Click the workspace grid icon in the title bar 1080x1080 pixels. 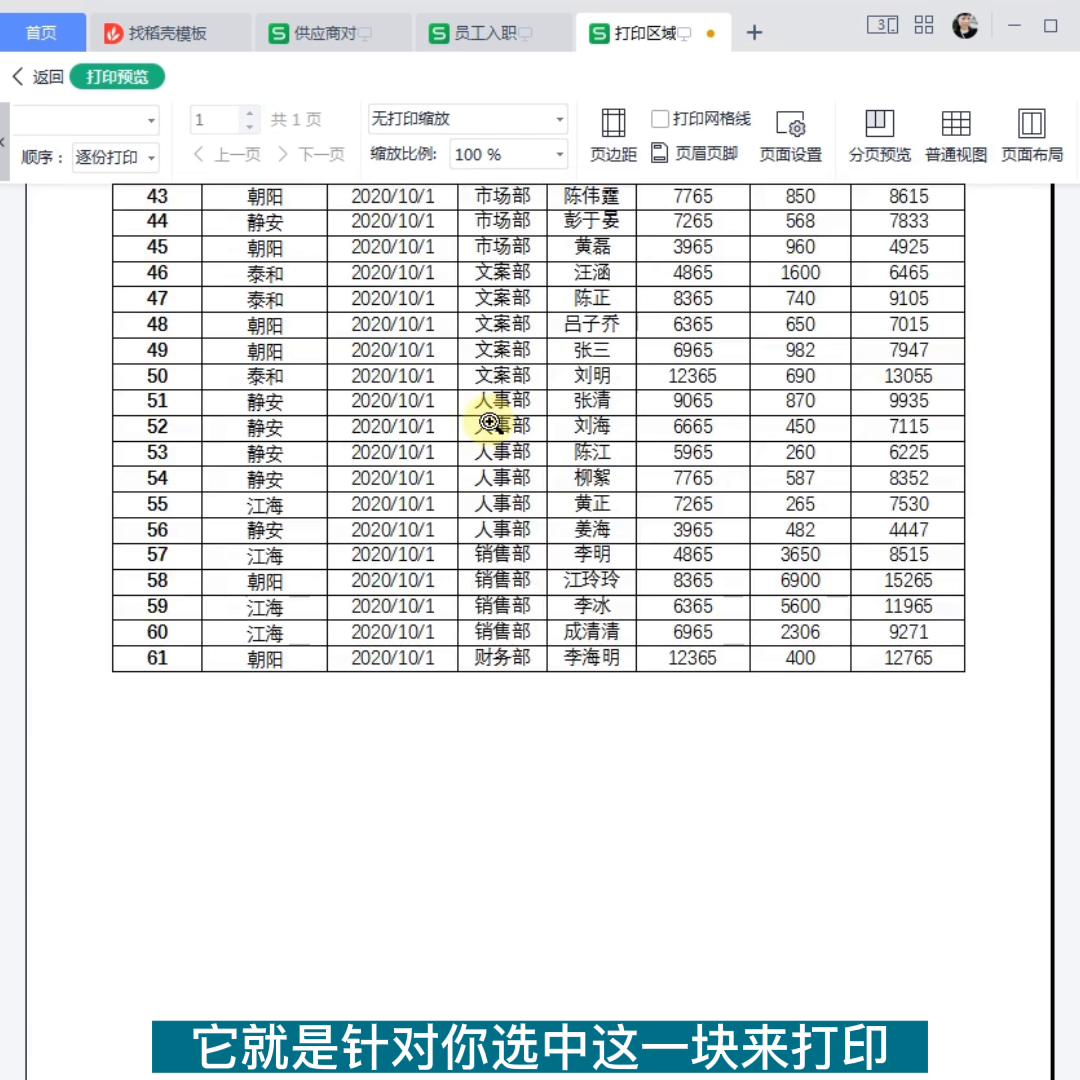point(923,25)
